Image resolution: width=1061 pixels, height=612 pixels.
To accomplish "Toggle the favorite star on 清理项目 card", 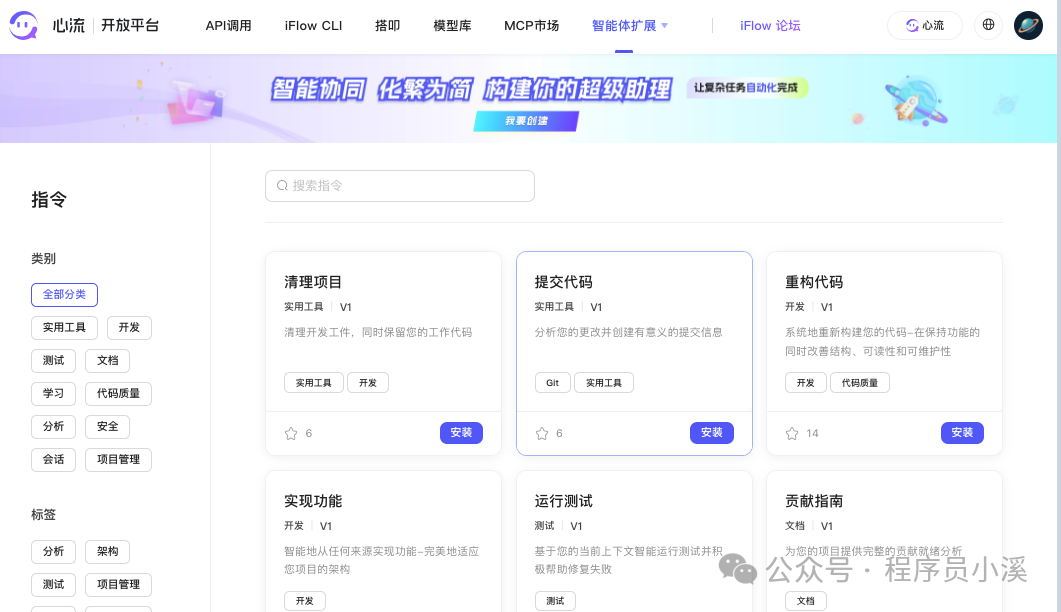I will click(290, 433).
